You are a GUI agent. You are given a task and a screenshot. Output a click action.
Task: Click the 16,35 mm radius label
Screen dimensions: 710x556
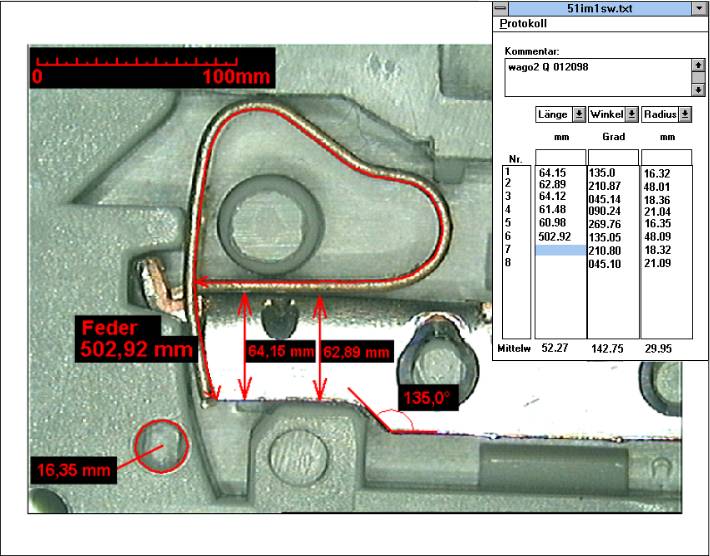pyautogui.click(x=73, y=470)
